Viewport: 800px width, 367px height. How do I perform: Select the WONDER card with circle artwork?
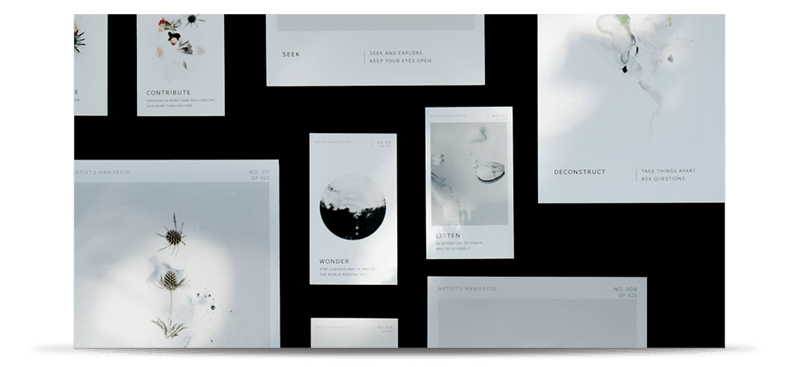(x=353, y=209)
